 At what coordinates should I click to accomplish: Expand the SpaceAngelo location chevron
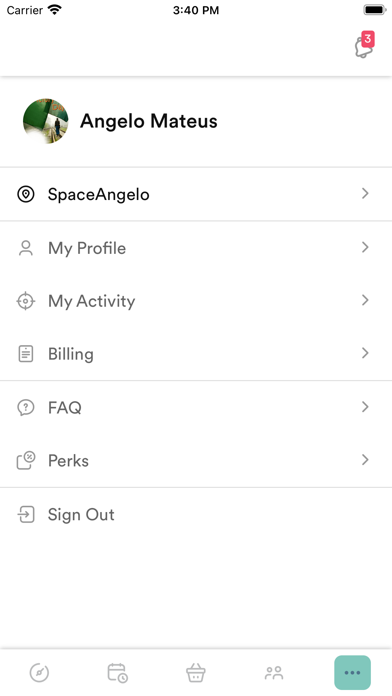(365, 194)
